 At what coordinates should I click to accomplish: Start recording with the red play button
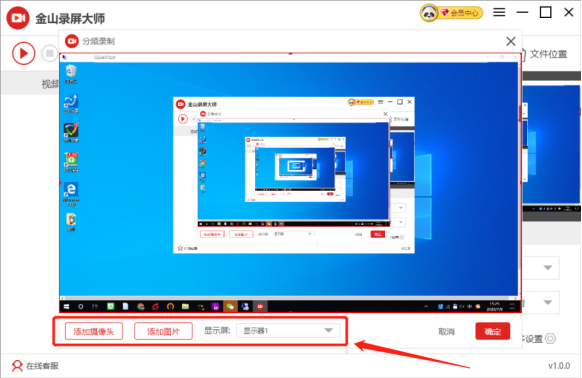click(23, 53)
